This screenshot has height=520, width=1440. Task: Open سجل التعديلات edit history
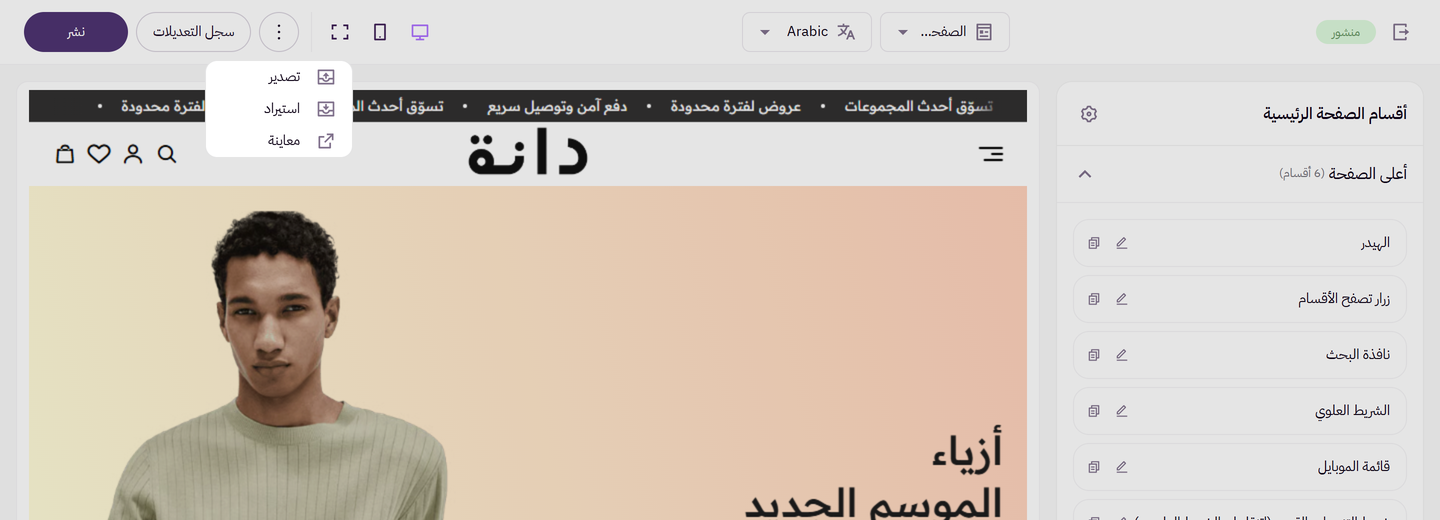(193, 32)
